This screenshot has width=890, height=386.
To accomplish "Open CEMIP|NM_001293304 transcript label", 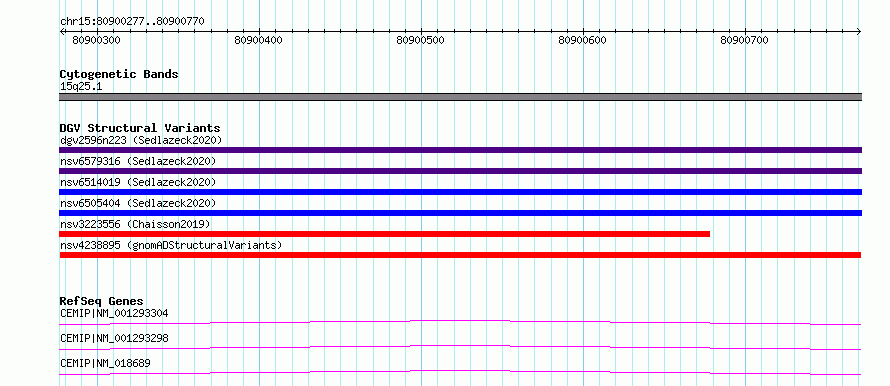I will point(114,313).
